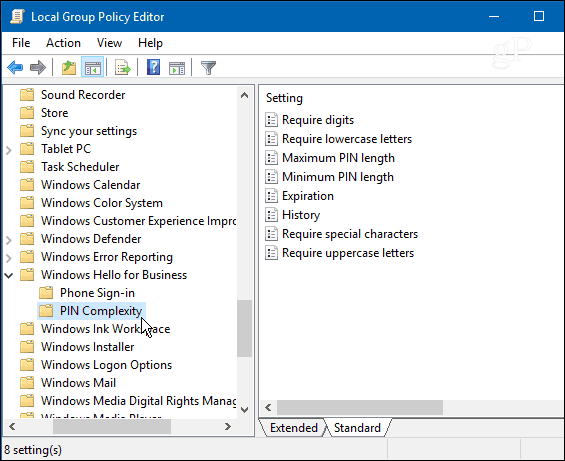The image size is (565, 461).
Task: Click the Setting column header
Action: (284, 98)
